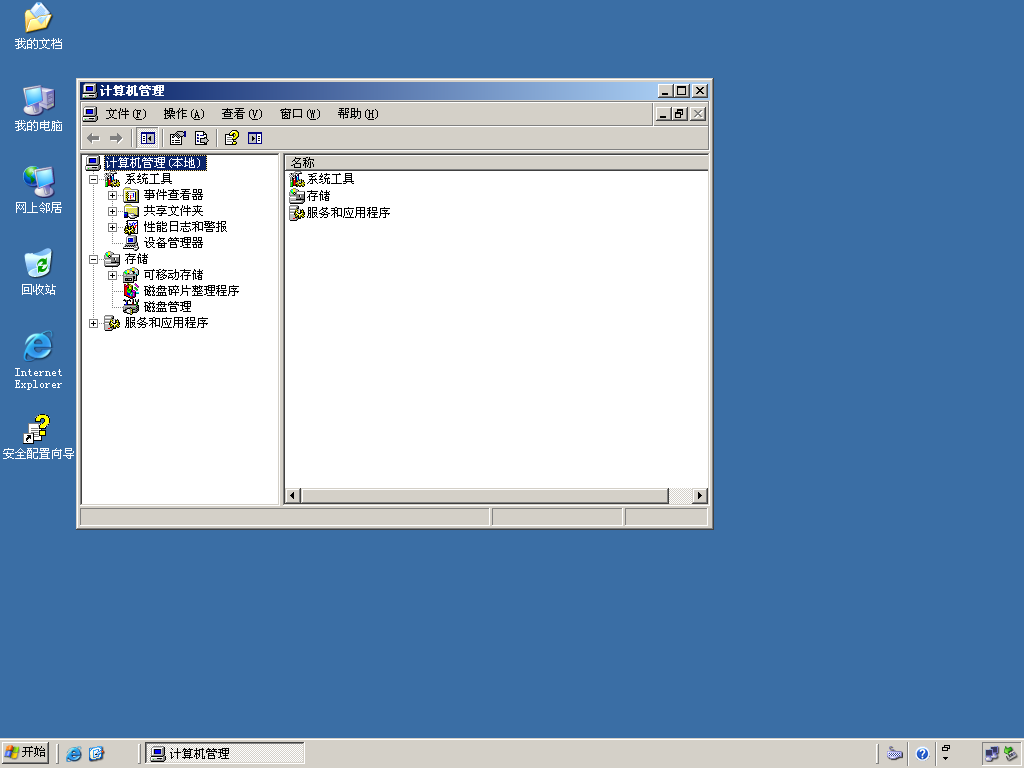Select 系统工具 in the left tree
1024x768 pixels.
(x=148, y=179)
